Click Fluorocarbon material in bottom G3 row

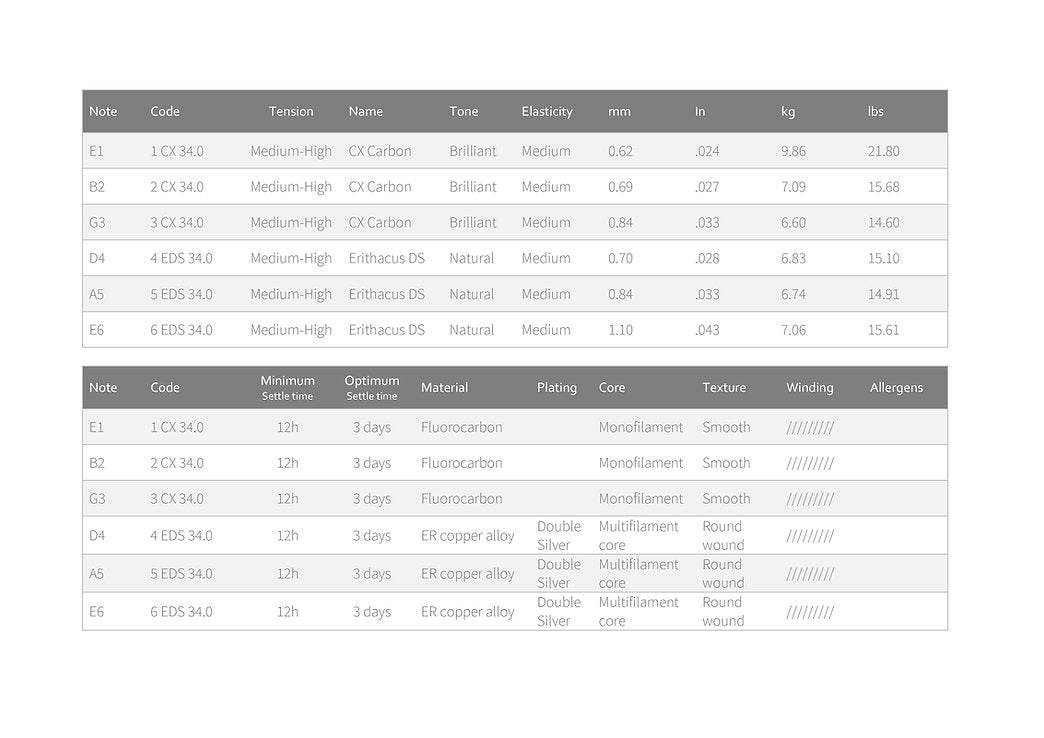tap(462, 499)
